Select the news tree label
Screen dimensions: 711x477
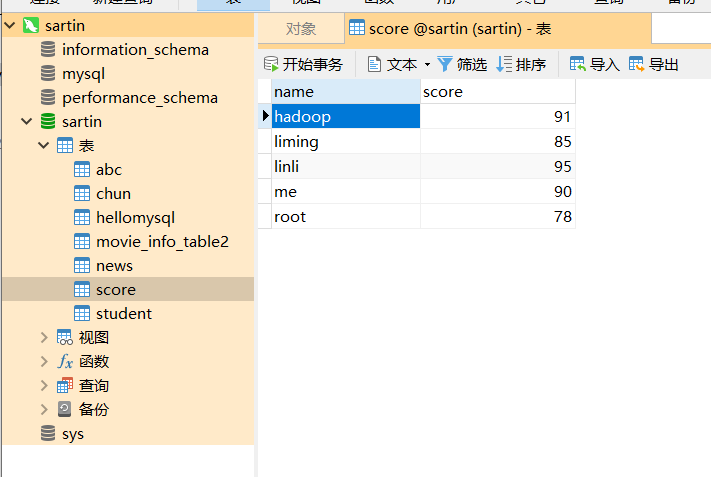tap(114, 266)
